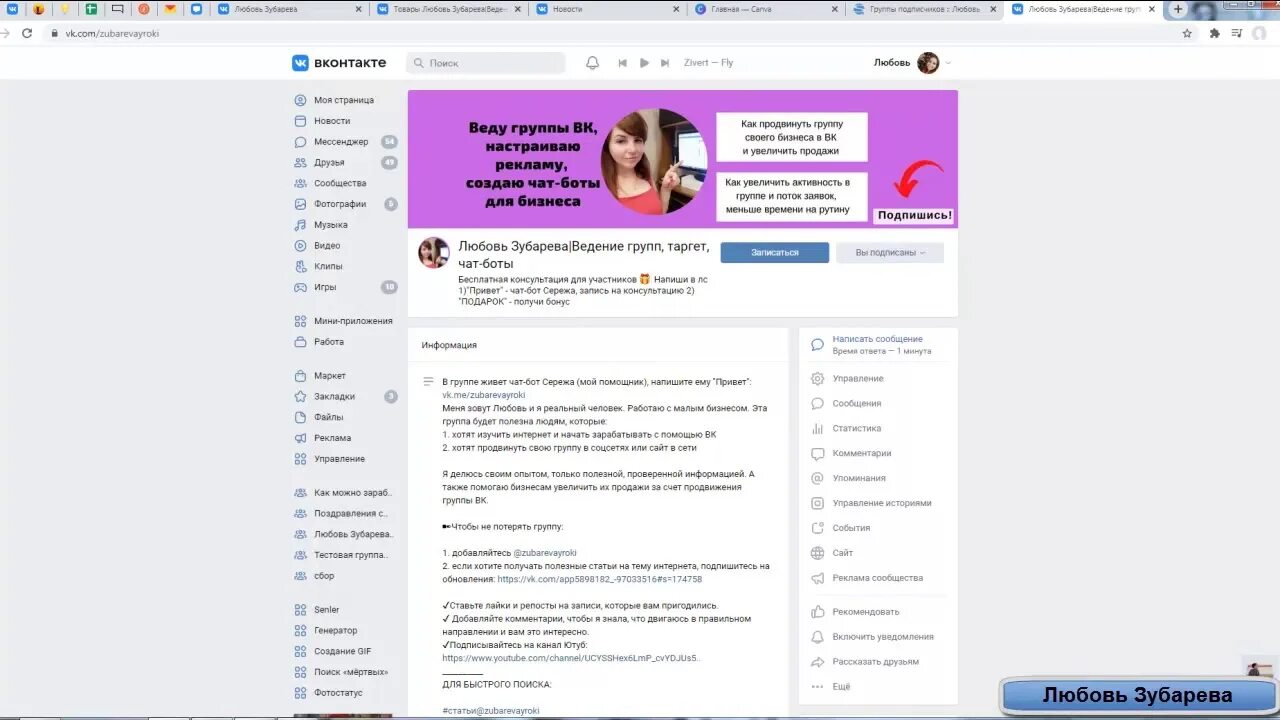Open profile menu next to Любовь avatar
Screen dimensions: 1280x720
pos(949,63)
